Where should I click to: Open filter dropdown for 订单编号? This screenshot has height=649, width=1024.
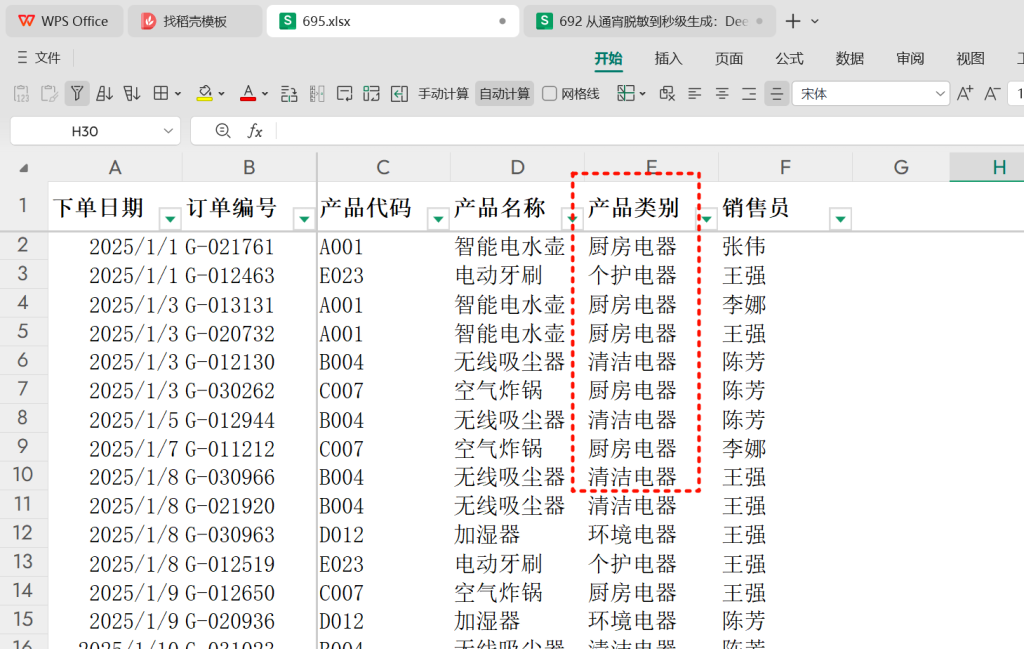[x=304, y=218]
